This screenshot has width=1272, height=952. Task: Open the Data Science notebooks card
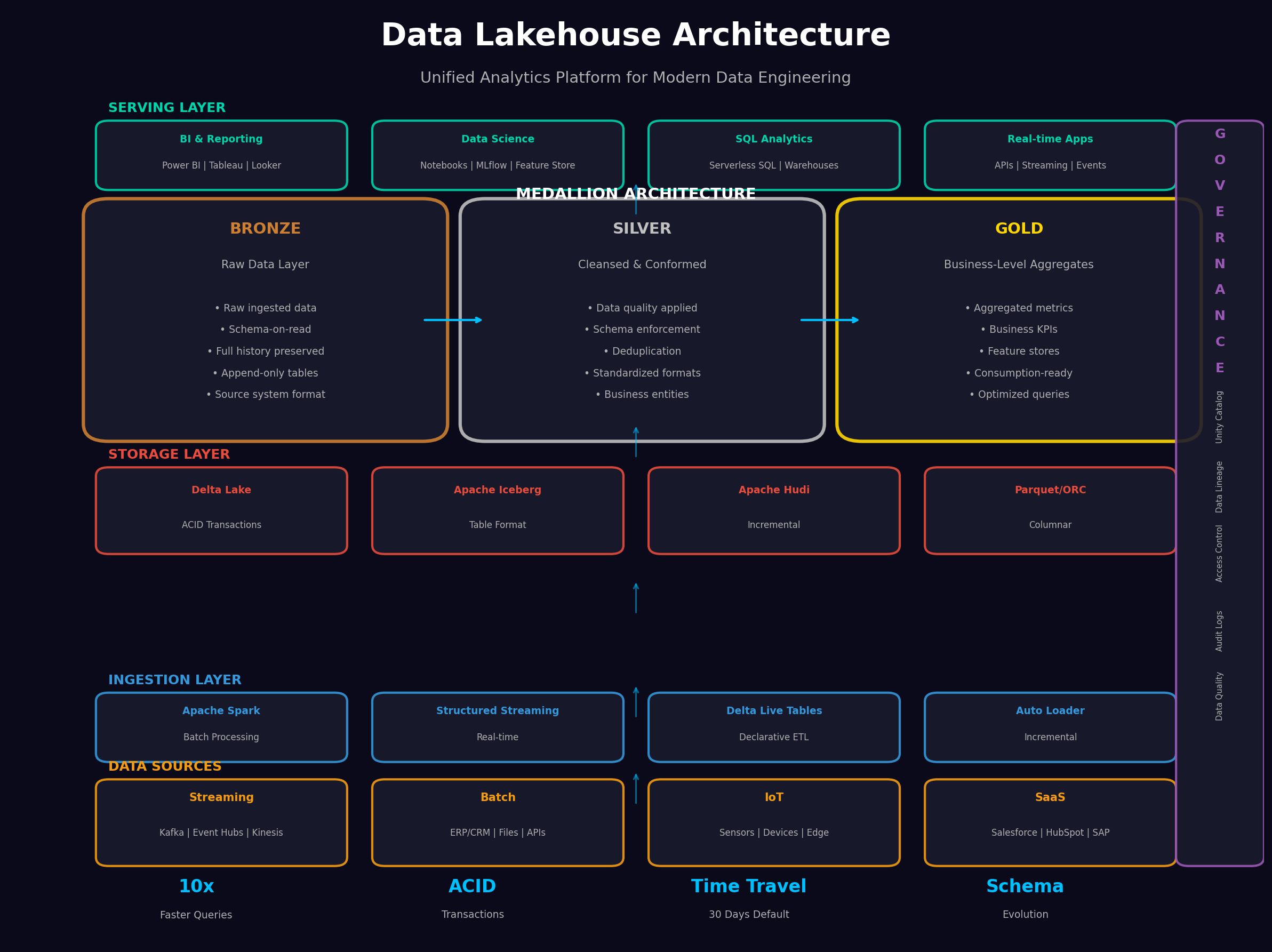(498, 155)
